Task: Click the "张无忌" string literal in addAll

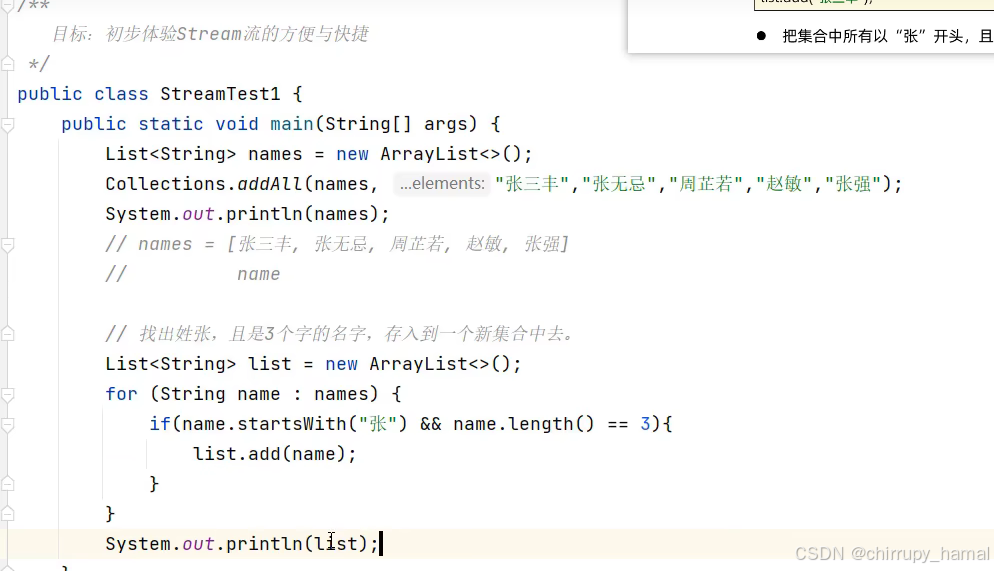Action: [619, 184]
